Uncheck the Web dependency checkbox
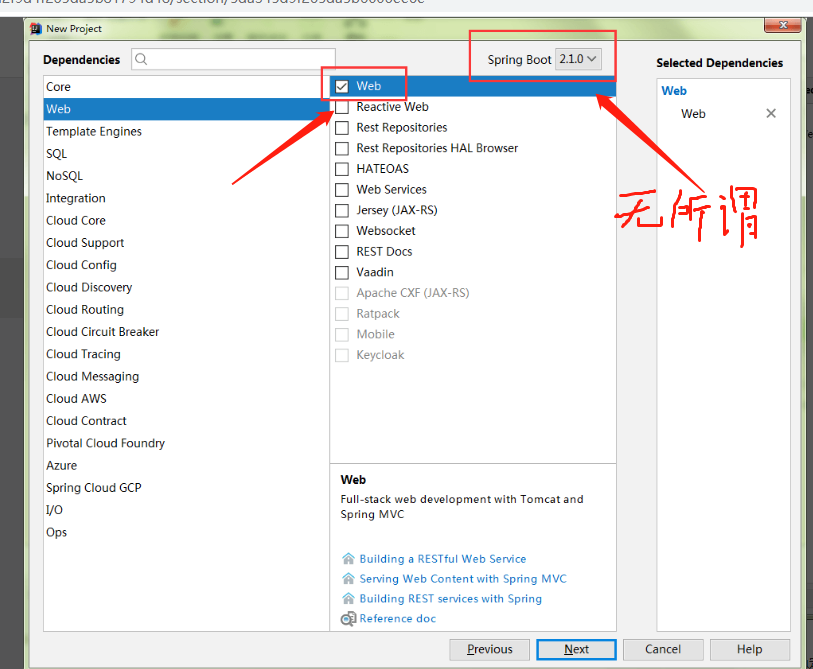The width and height of the screenshot is (813, 669). click(x=342, y=86)
